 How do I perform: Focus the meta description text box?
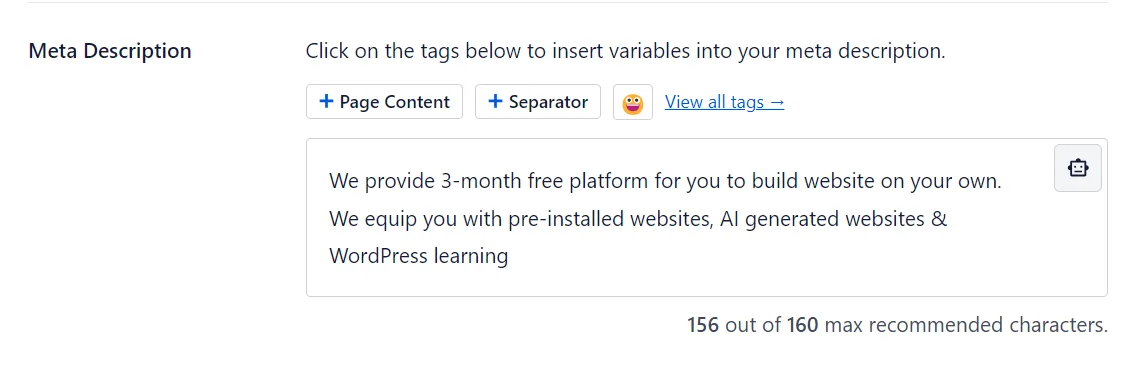706,217
